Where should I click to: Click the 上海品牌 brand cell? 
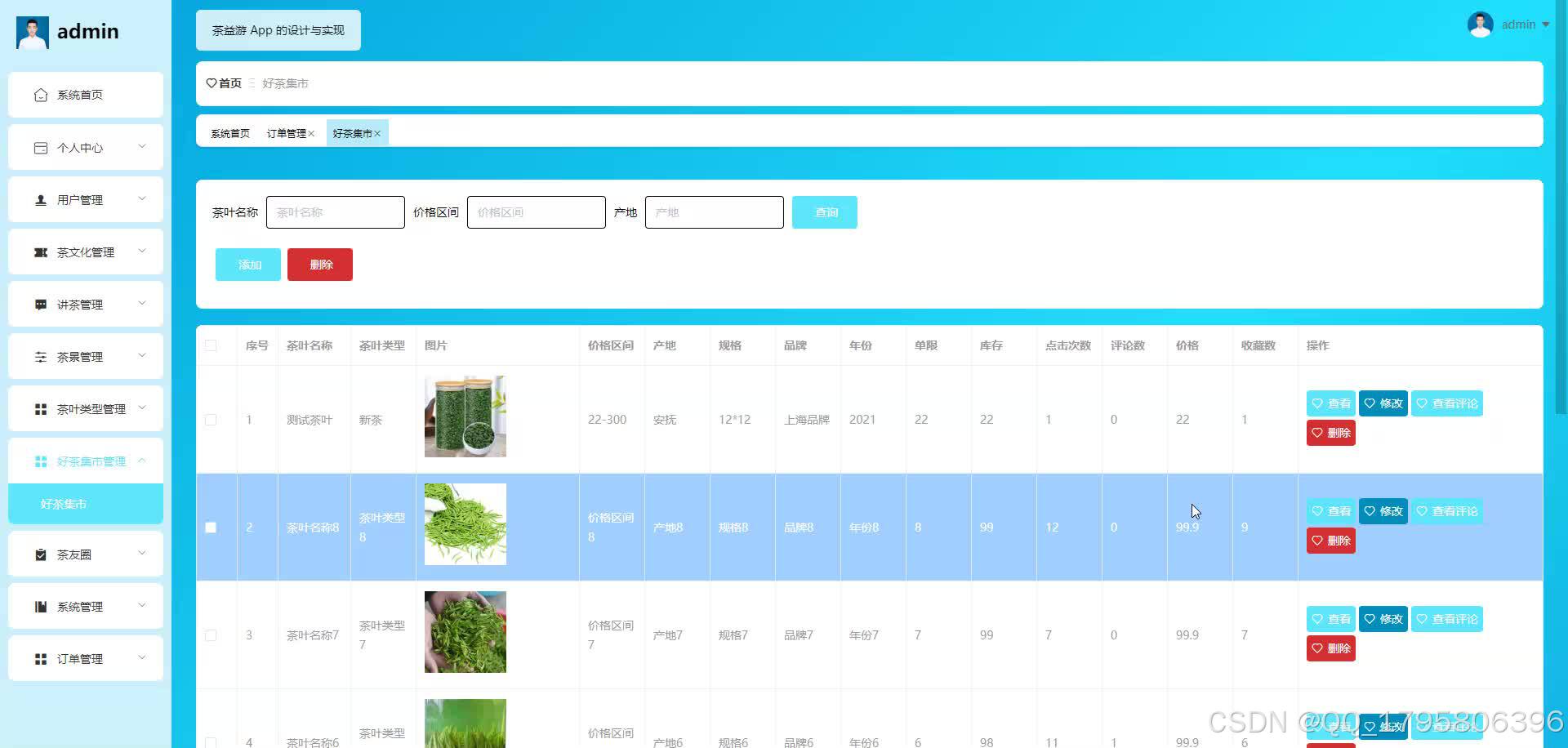pos(807,420)
